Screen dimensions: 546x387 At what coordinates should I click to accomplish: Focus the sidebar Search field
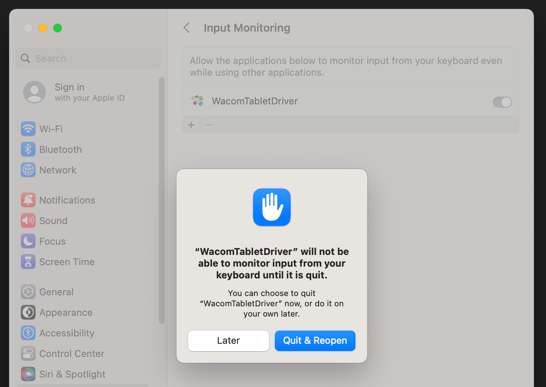click(x=88, y=58)
